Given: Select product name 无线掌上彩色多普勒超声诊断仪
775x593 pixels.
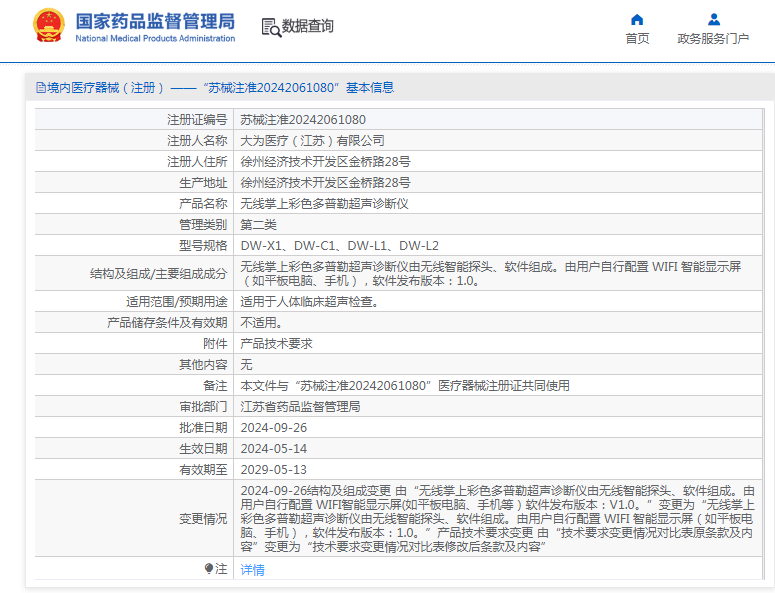Looking at the screenshot, I should 324,204.
